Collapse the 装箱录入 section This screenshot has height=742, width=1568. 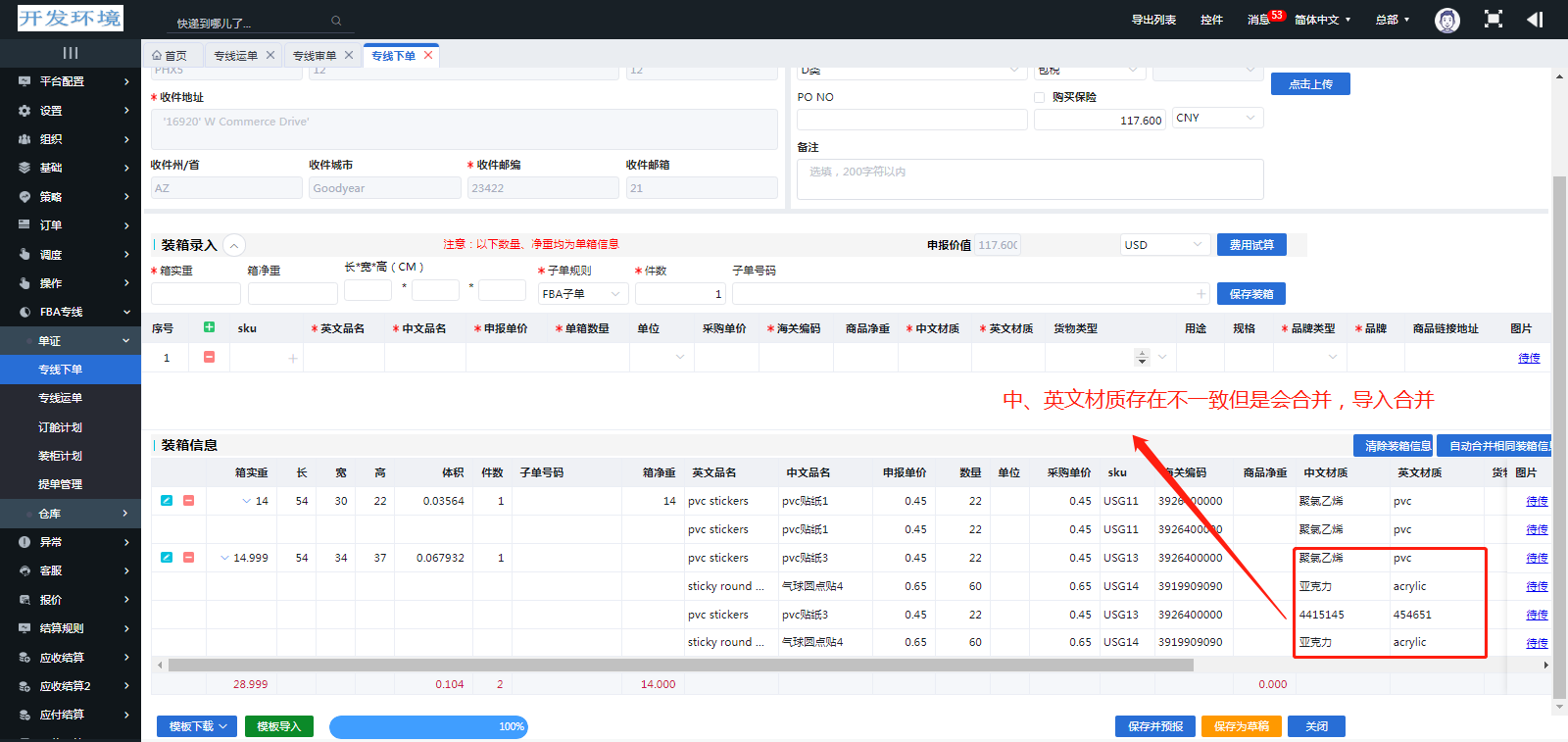point(234,245)
